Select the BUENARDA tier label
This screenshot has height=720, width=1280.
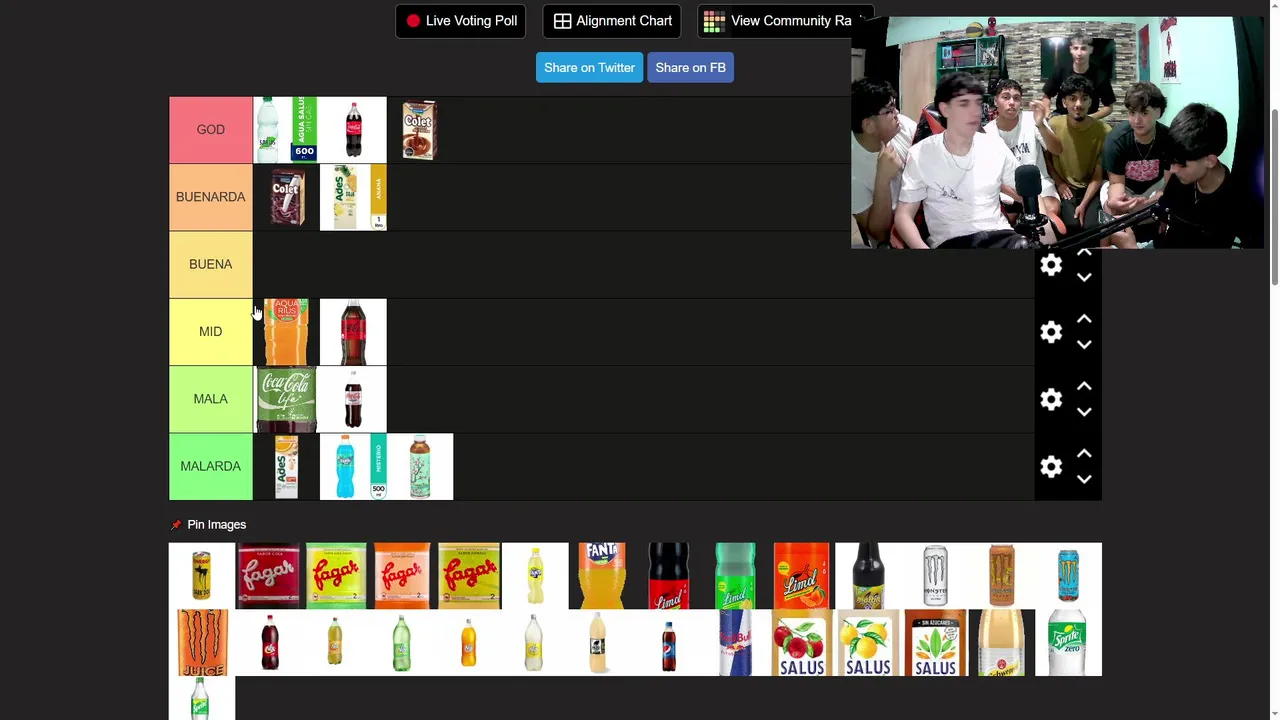tap(211, 197)
